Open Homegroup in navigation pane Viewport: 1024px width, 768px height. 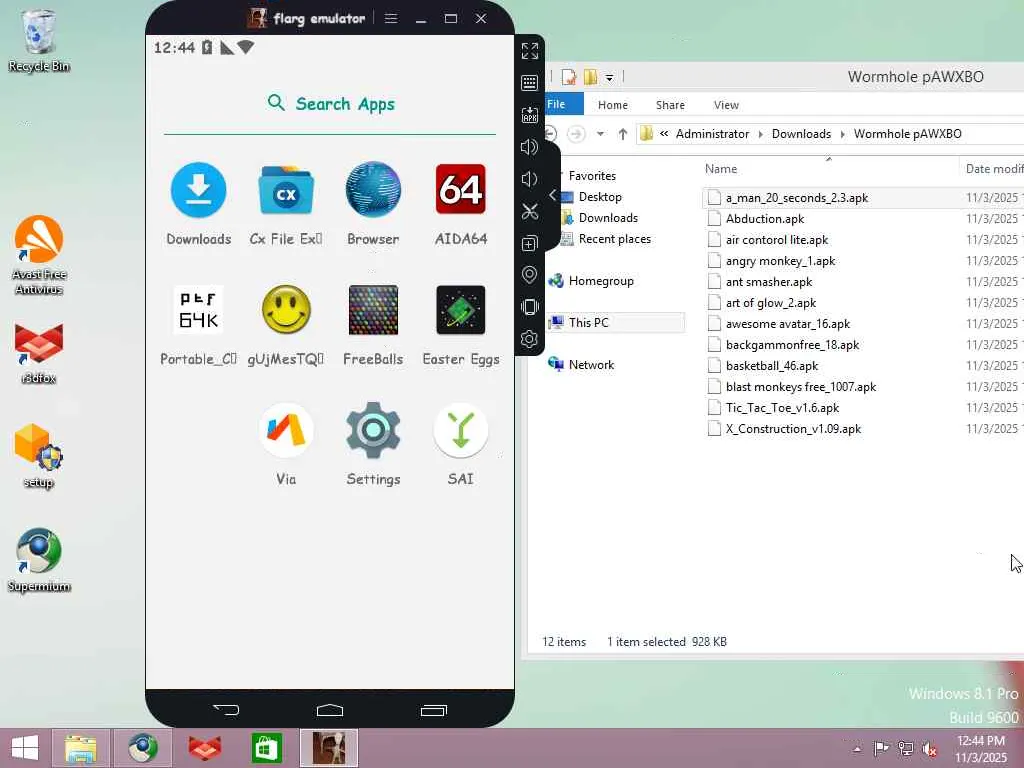pyautogui.click(x=600, y=281)
